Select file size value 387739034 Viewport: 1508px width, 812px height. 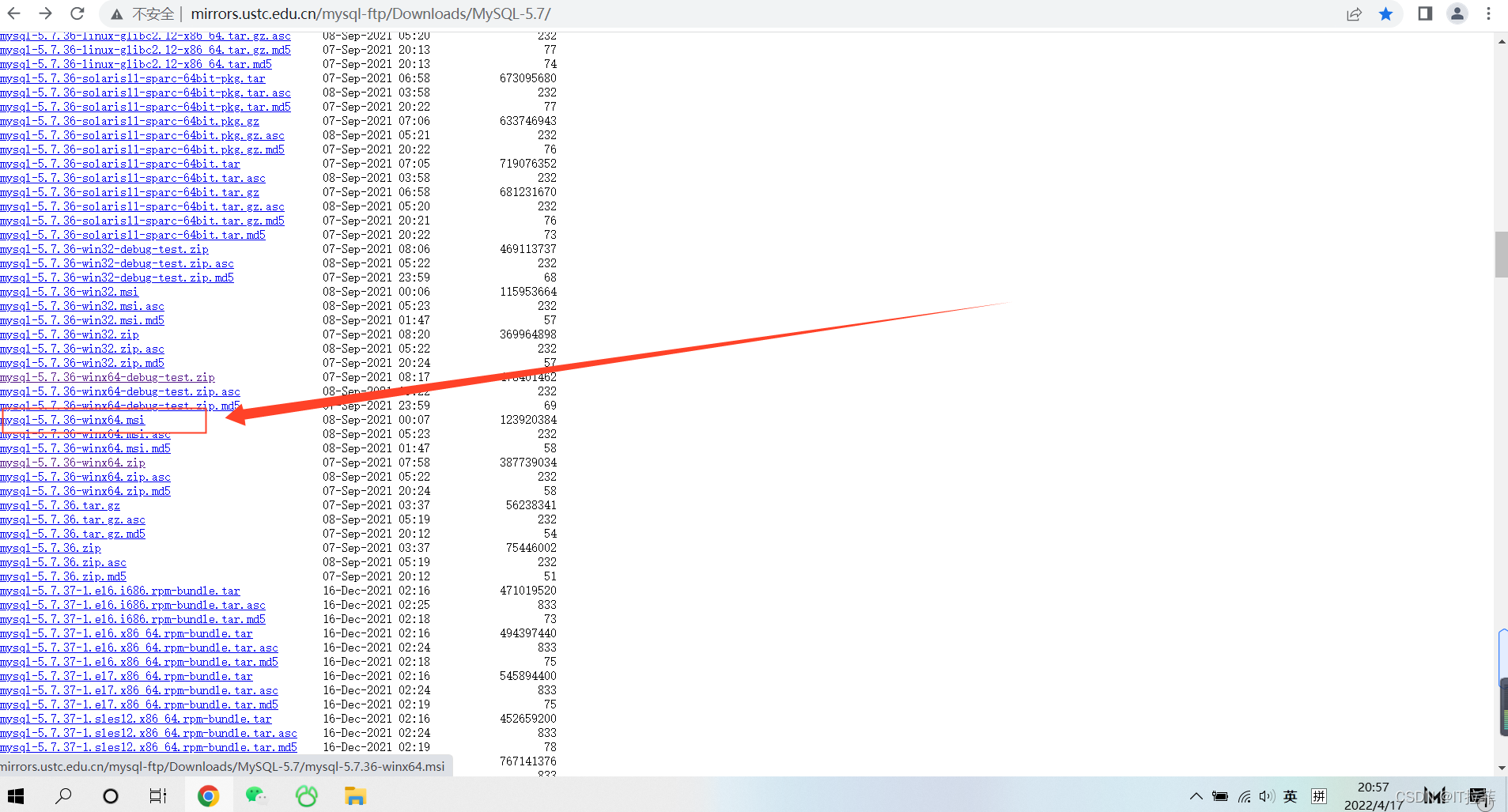click(x=528, y=463)
